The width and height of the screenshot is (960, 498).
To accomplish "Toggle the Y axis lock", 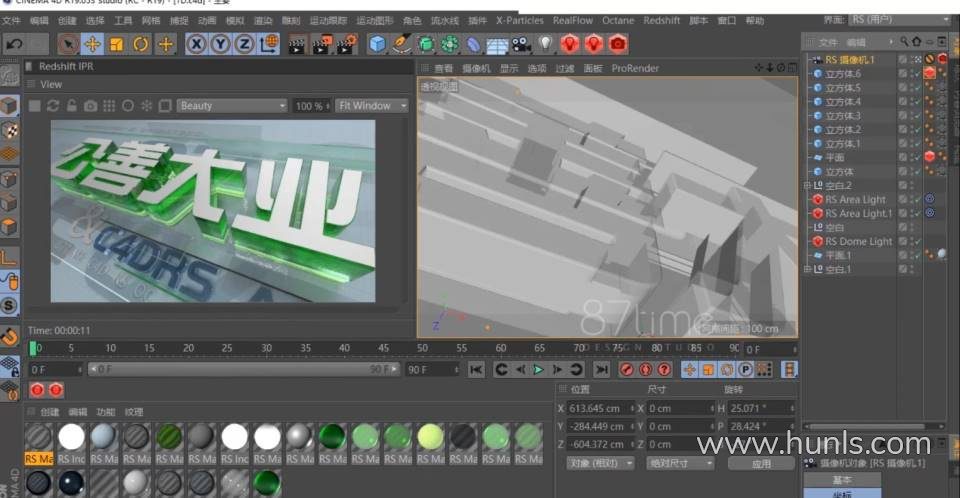I will tap(220, 44).
